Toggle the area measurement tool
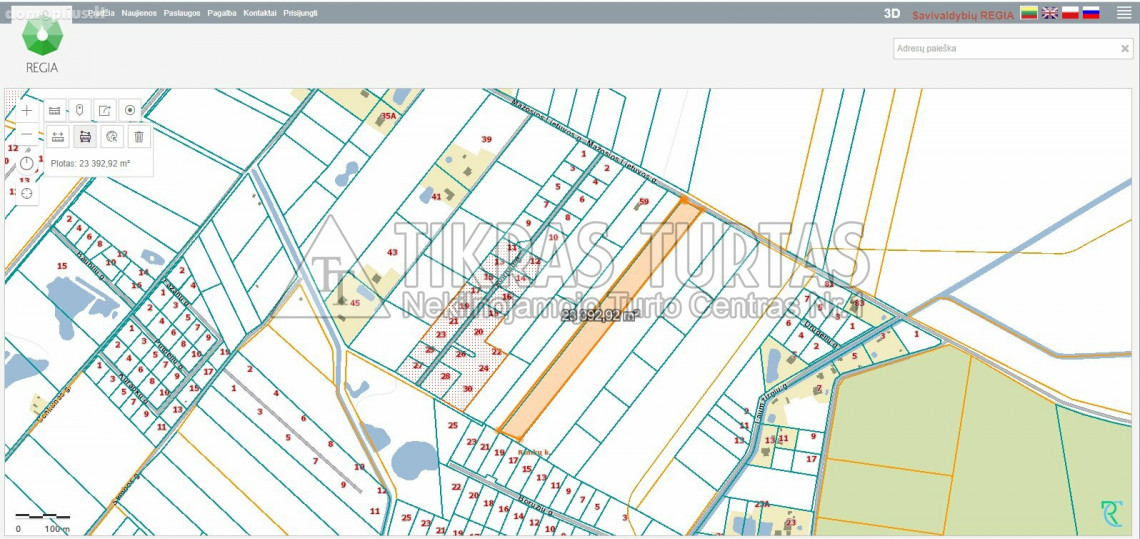 click(x=86, y=137)
